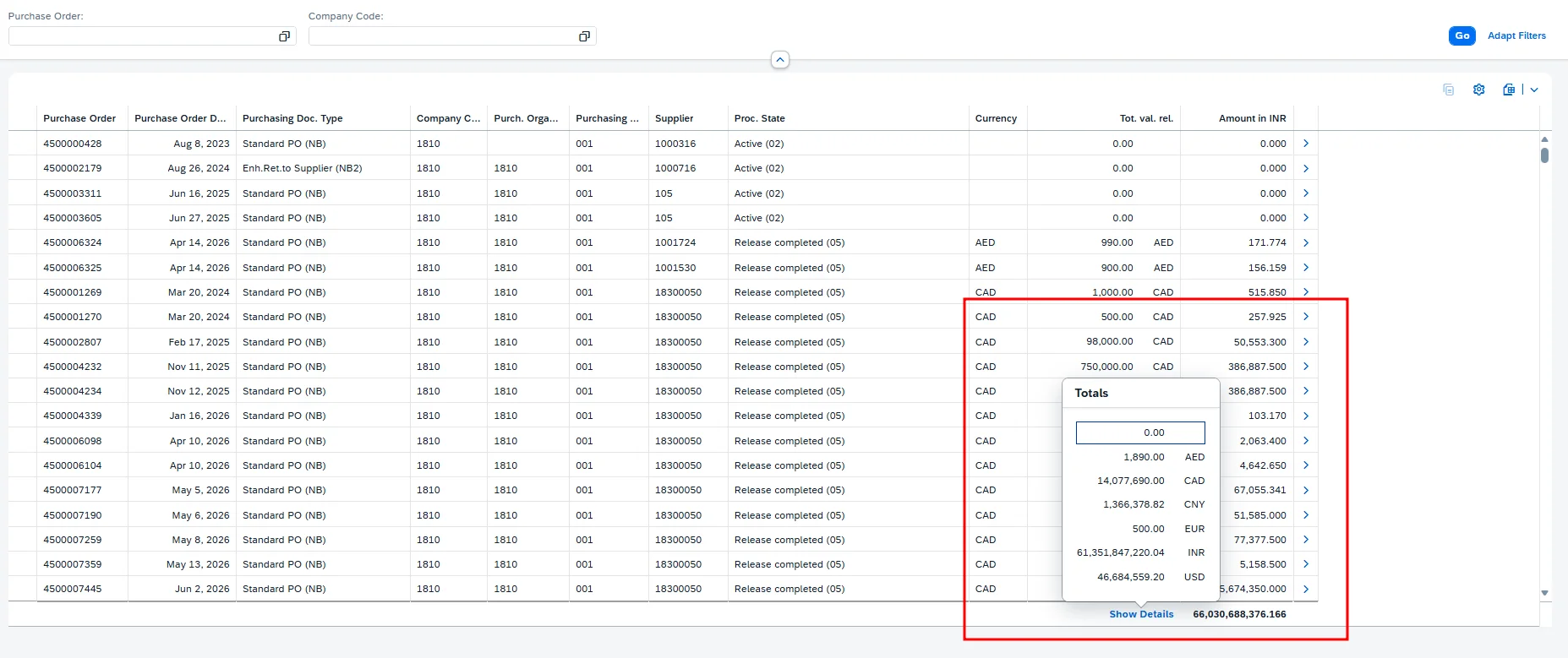Open export options dropdown arrow
The width and height of the screenshot is (1568, 658).
coord(1534,90)
